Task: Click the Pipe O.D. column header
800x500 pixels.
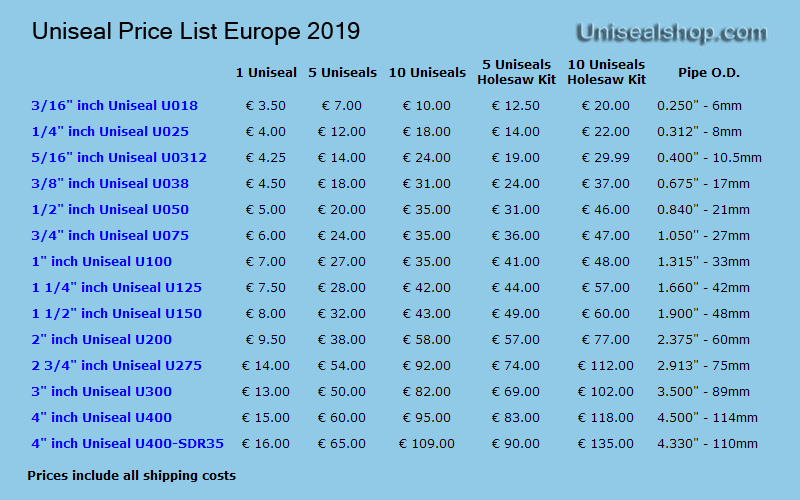Action: point(709,73)
